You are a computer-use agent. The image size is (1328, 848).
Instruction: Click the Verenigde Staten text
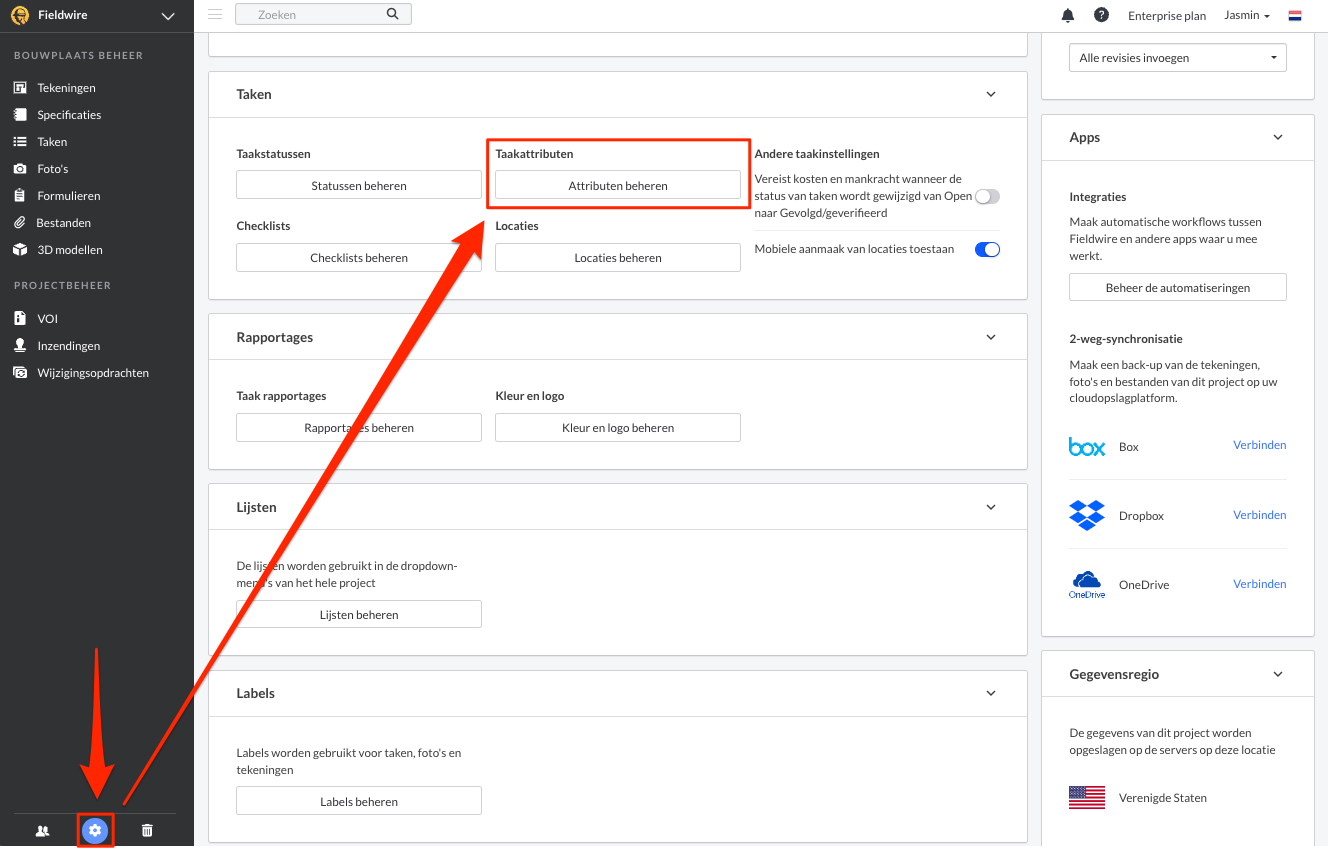click(1163, 798)
